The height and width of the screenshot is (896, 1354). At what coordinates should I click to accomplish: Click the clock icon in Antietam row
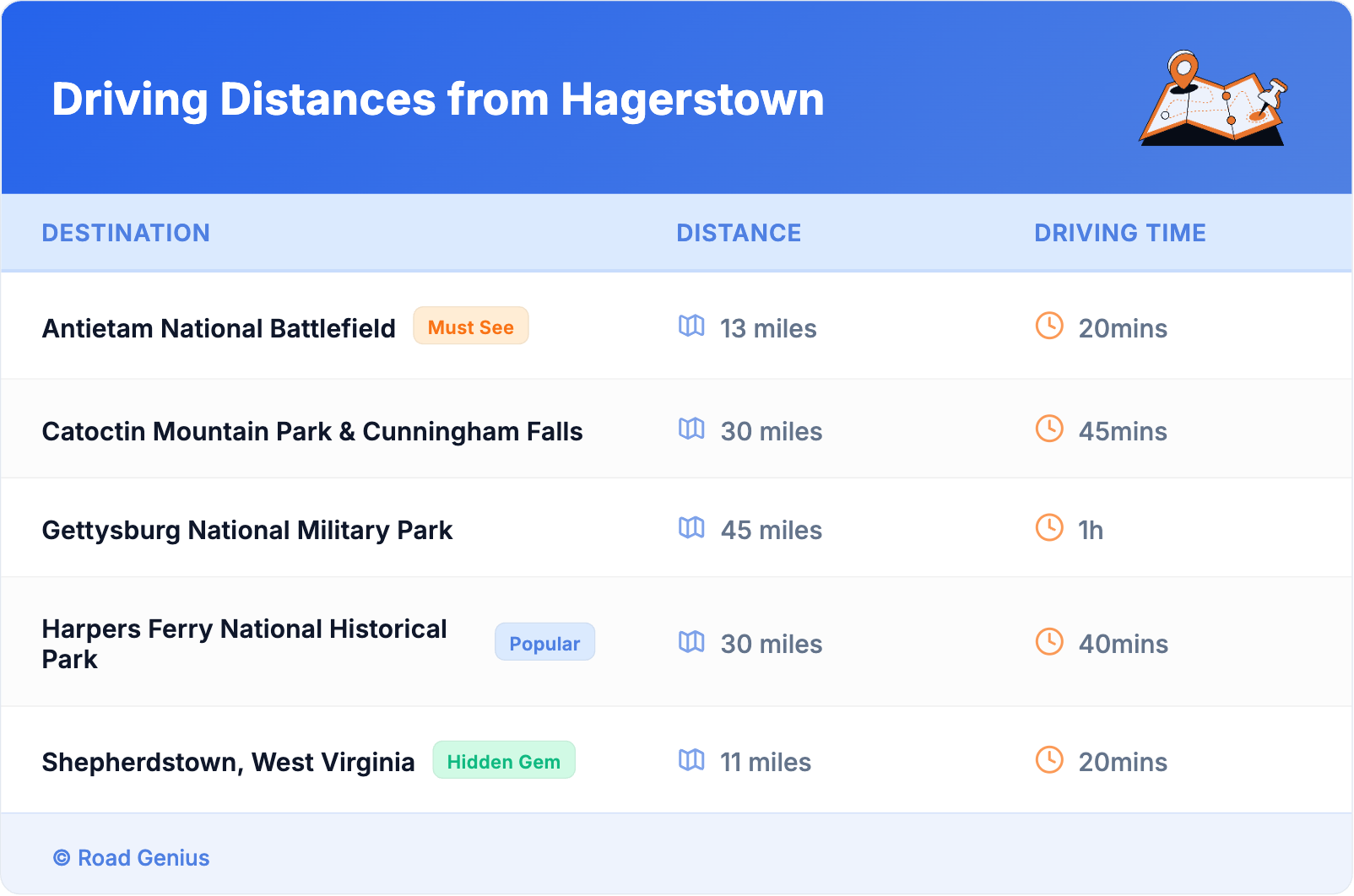pyautogui.click(x=1049, y=326)
